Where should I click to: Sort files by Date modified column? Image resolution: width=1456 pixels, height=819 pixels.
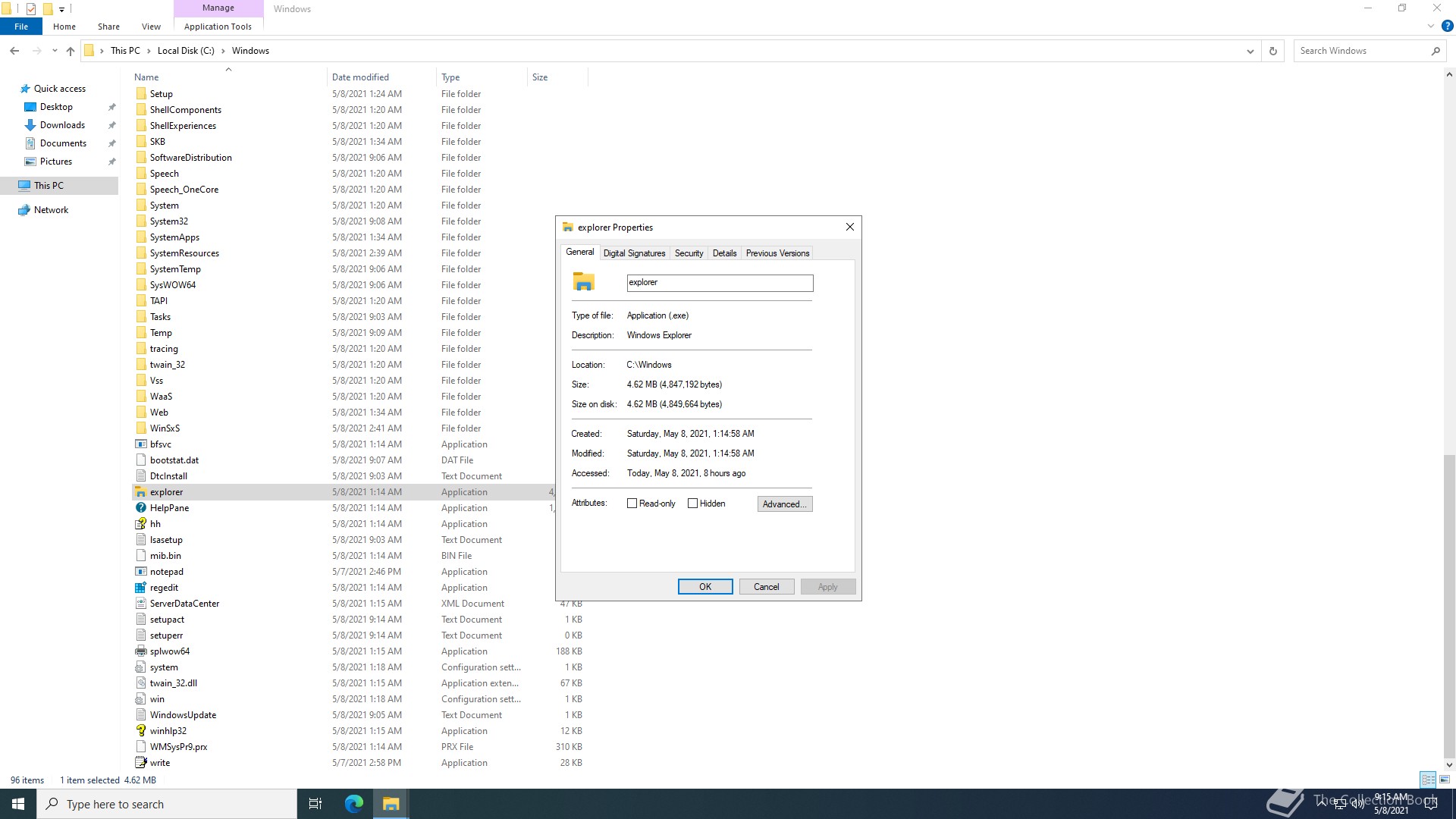(x=382, y=77)
